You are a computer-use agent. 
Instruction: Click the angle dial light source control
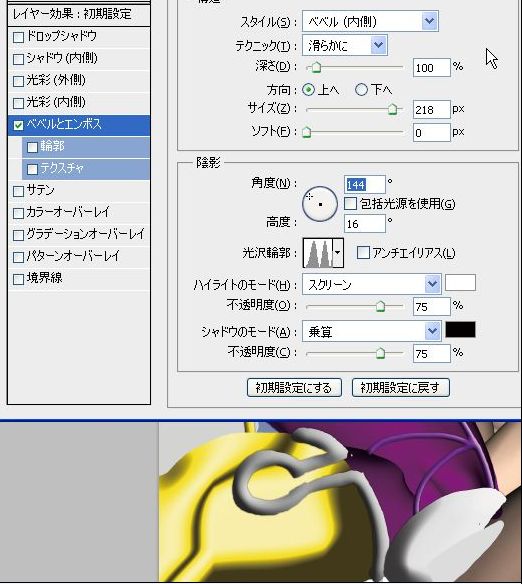pos(320,204)
